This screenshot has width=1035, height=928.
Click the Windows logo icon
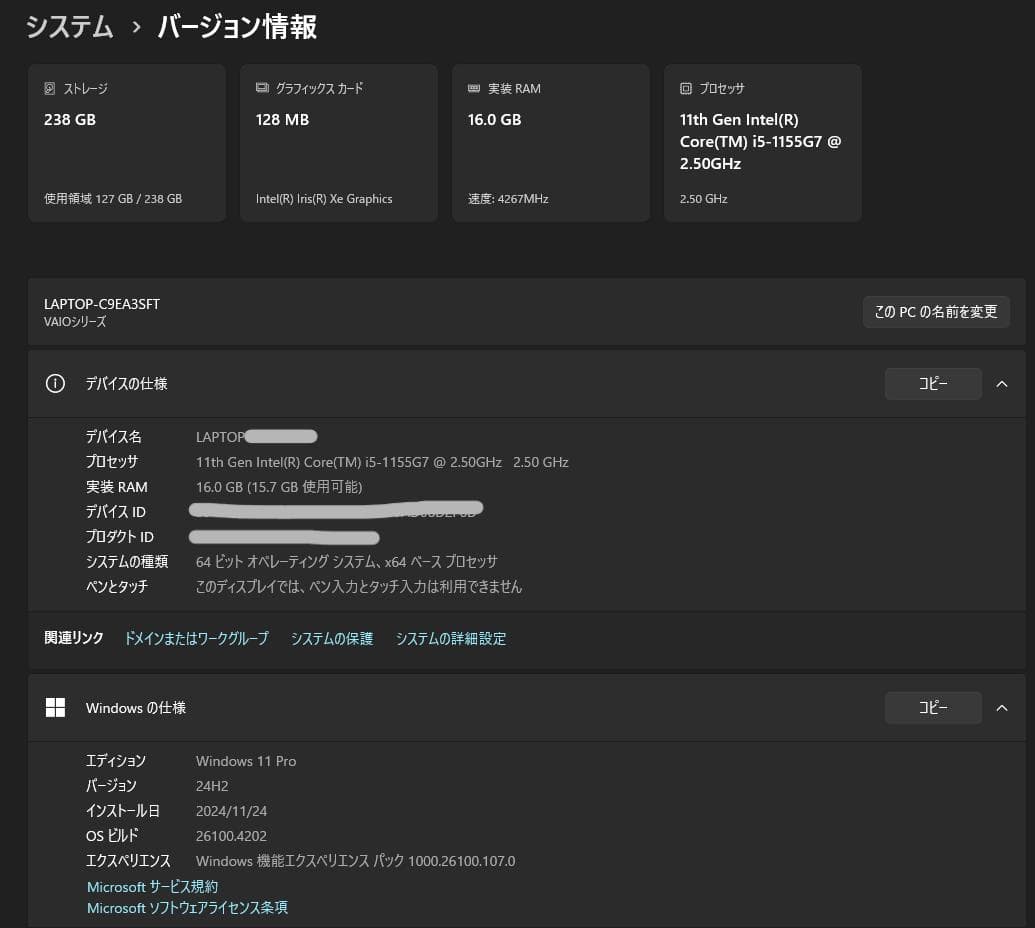point(55,708)
